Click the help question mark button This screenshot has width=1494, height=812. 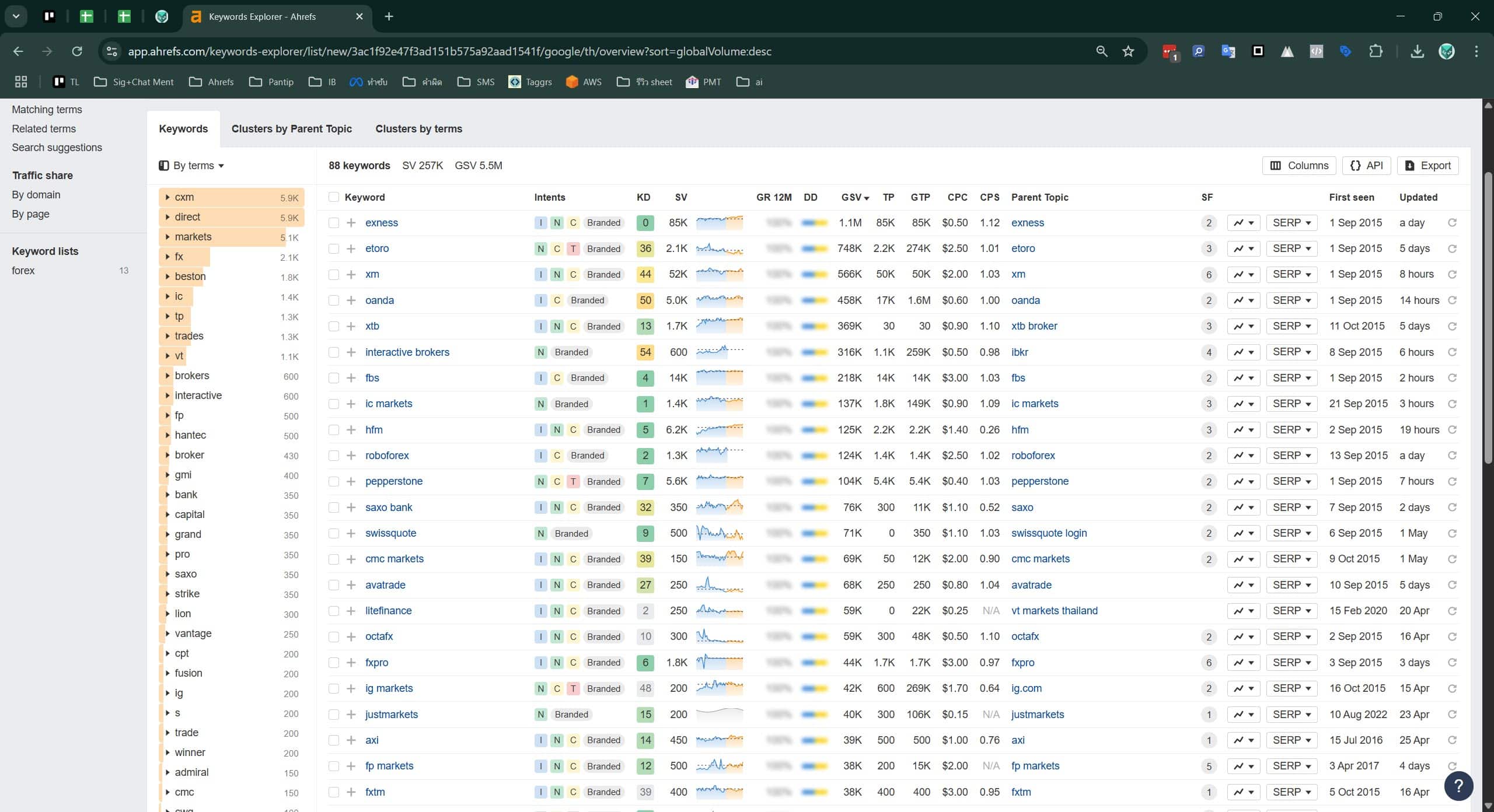[x=1458, y=785]
